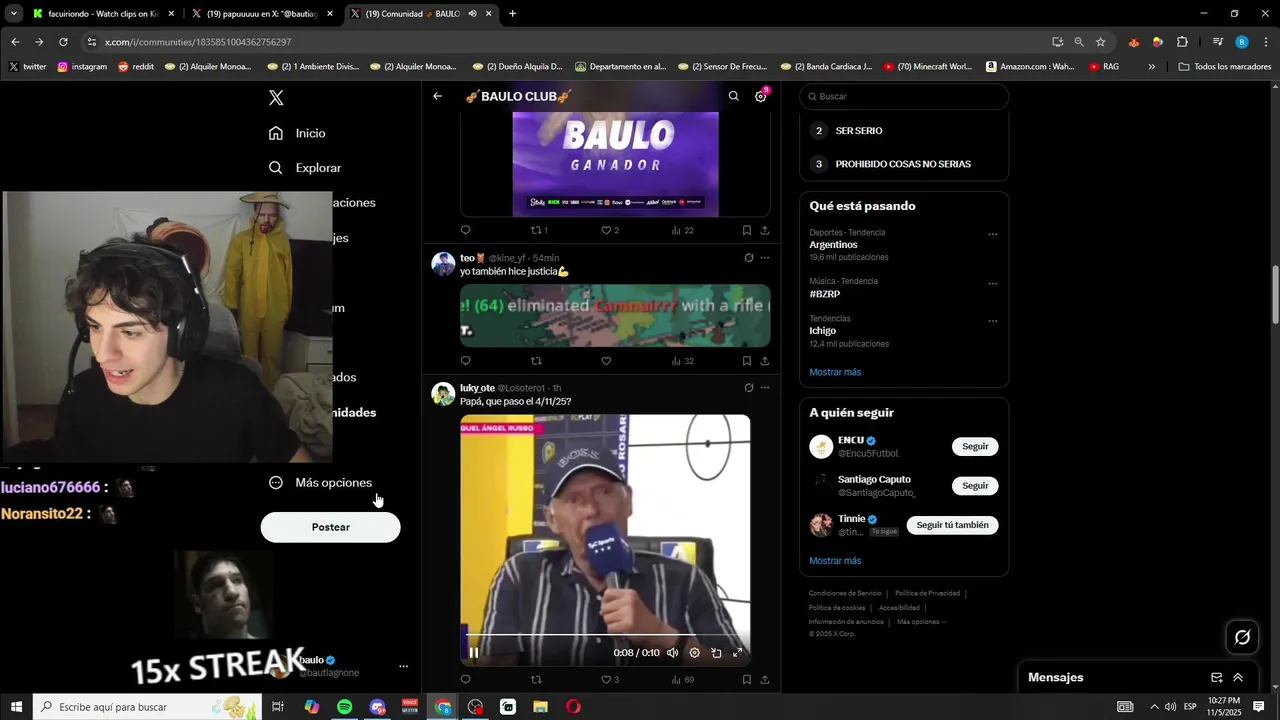Bookmark teo's post

(746, 361)
